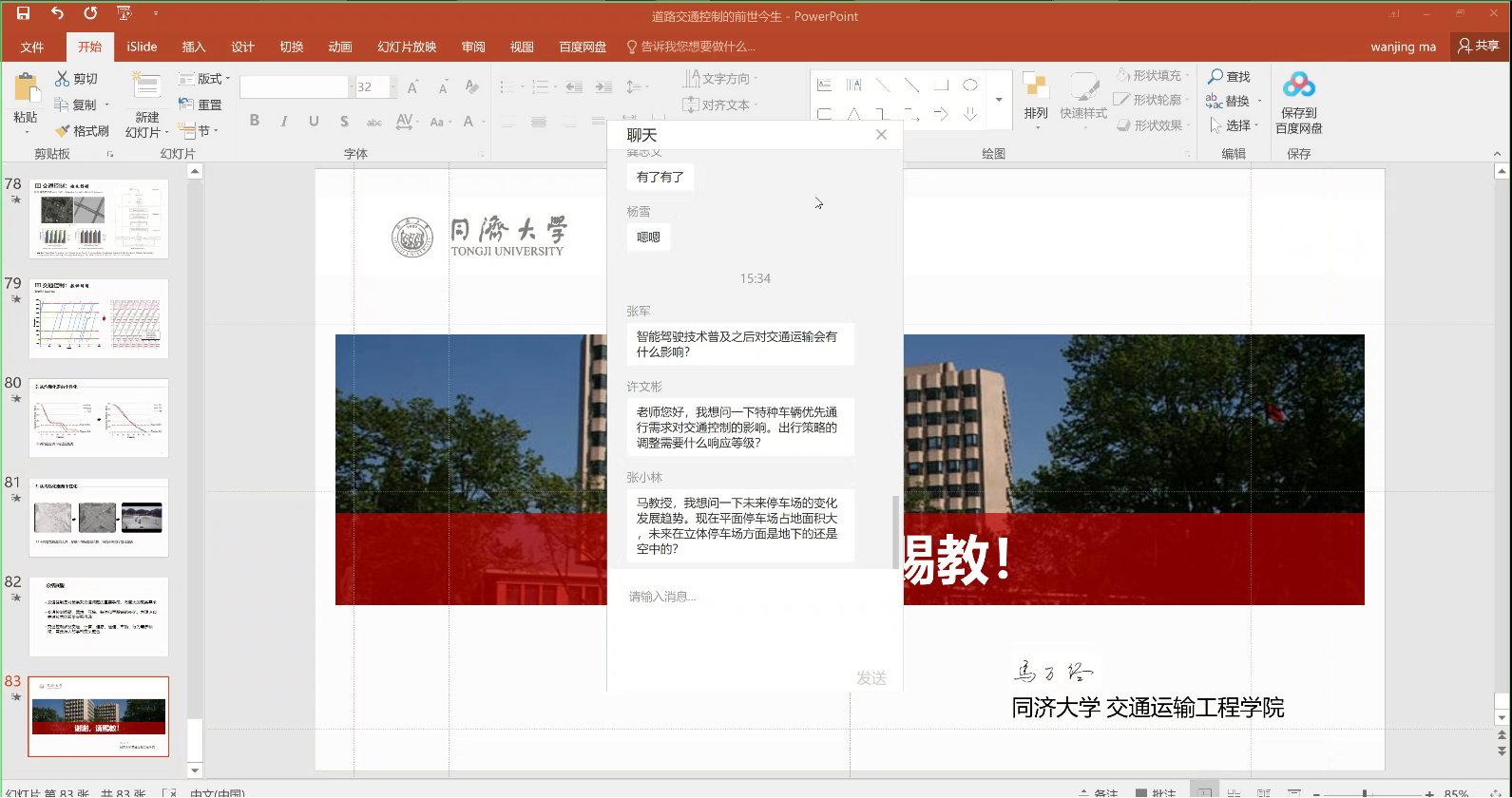This screenshot has height=798, width=1512.
Task: Click the 共享 share button
Action: pos(1479,46)
